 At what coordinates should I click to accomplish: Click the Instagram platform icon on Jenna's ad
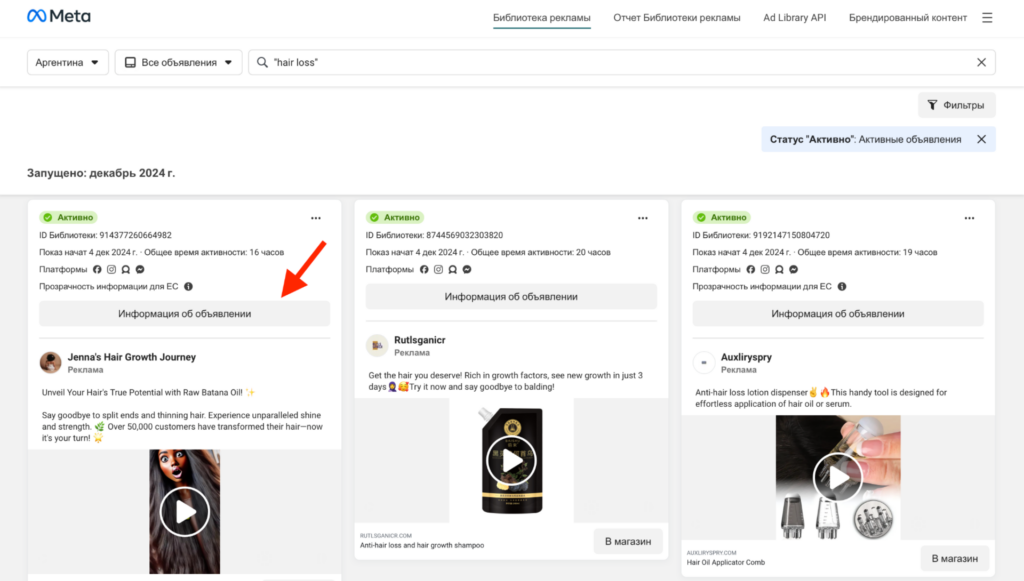pyautogui.click(x=111, y=269)
